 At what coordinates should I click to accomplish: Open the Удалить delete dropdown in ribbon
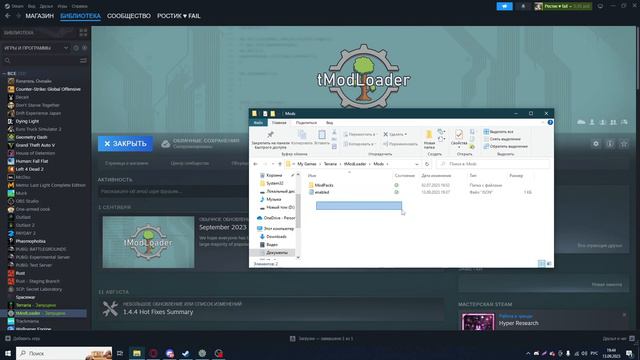(x=395, y=134)
